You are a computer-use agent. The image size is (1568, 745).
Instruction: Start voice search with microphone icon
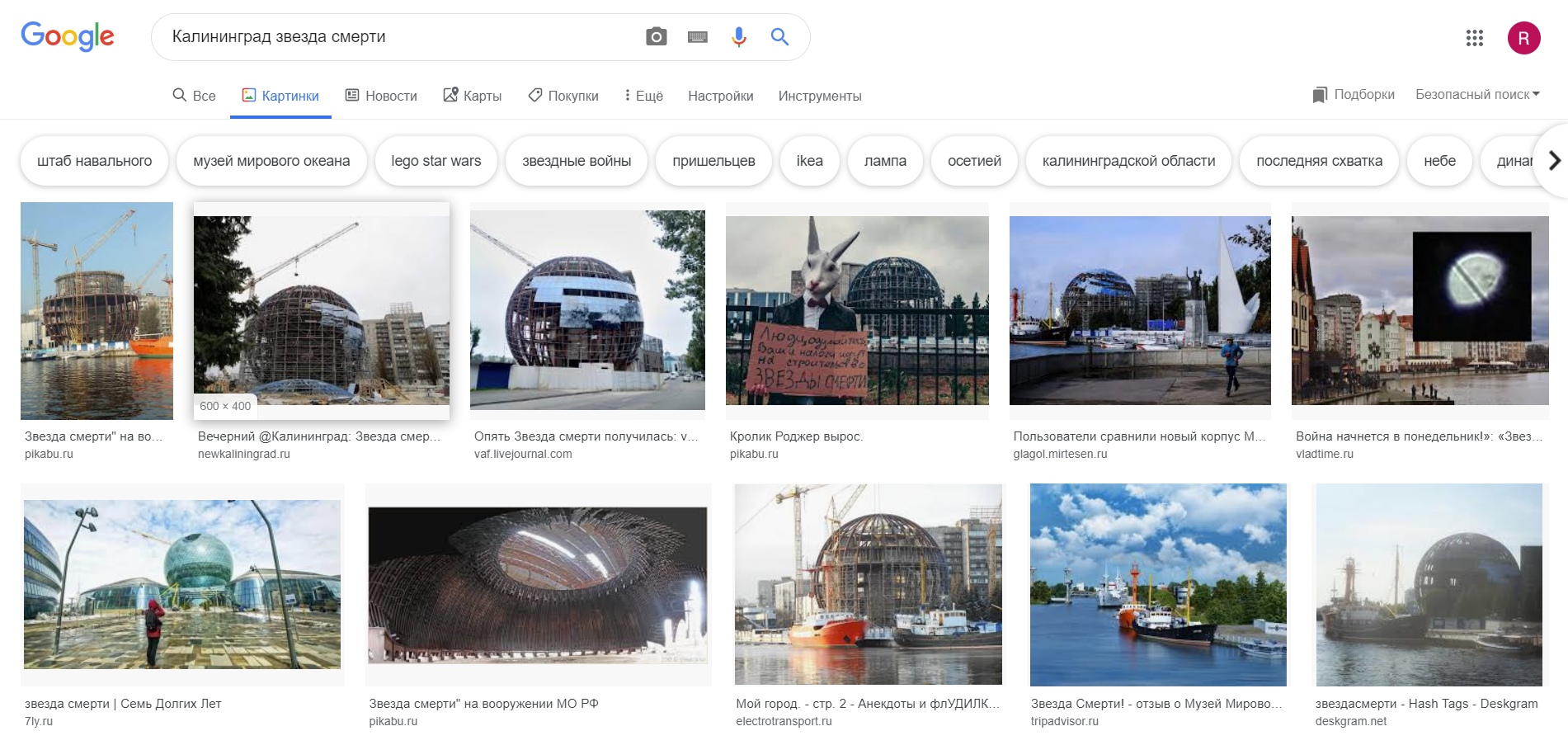pyautogui.click(x=739, y=37)
